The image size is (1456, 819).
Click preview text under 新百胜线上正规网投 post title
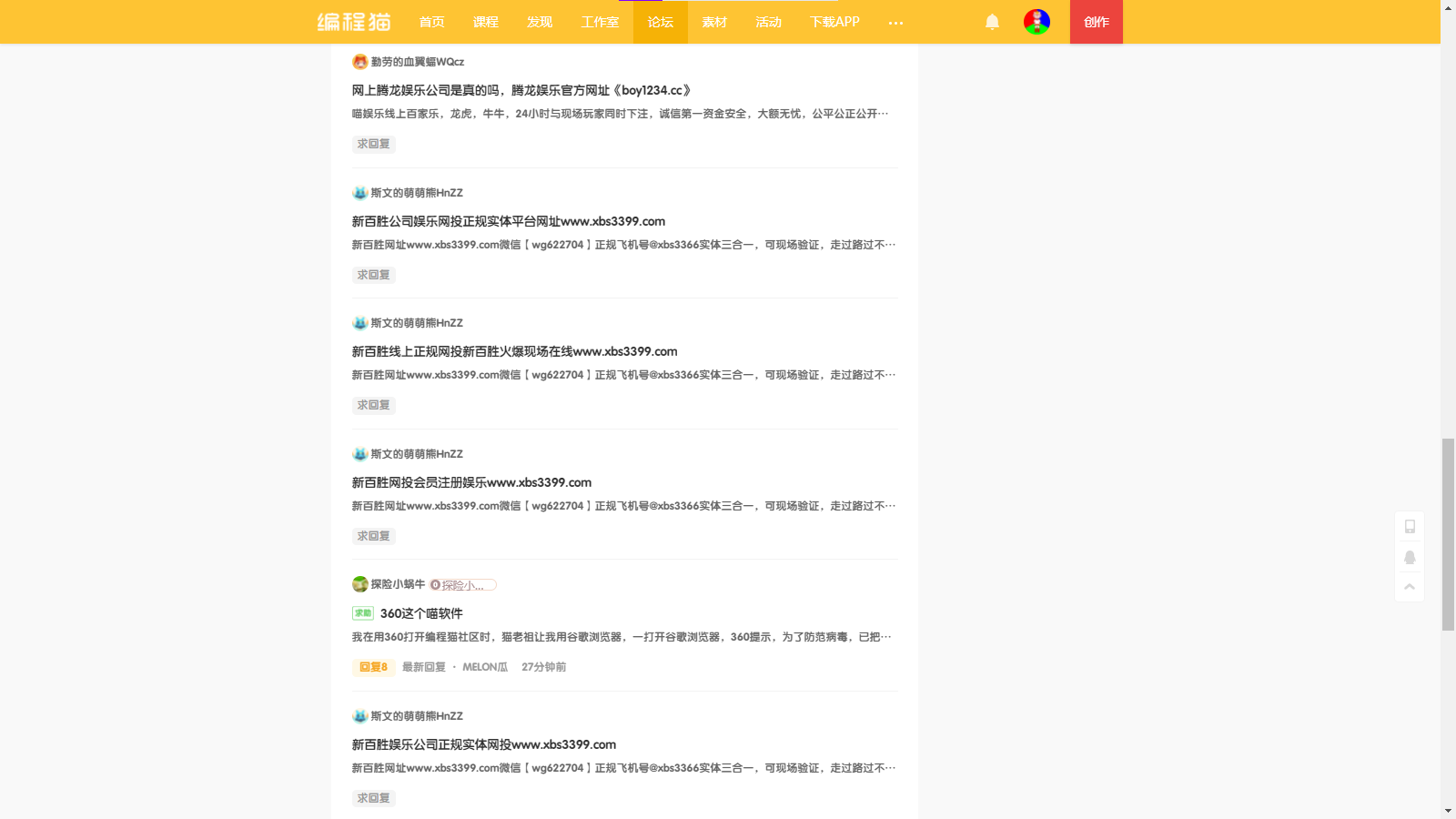[624, 375]
